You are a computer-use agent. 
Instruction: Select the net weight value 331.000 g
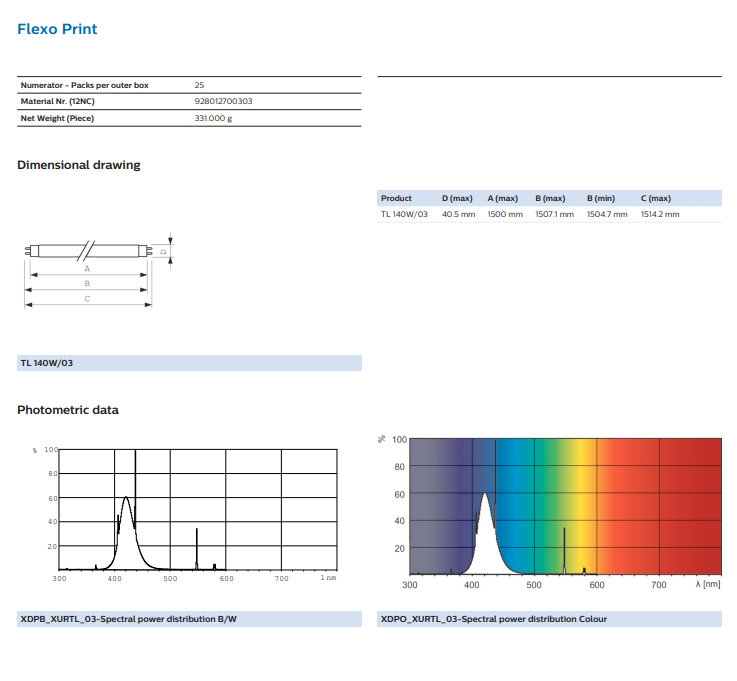(x=213, y=118)
